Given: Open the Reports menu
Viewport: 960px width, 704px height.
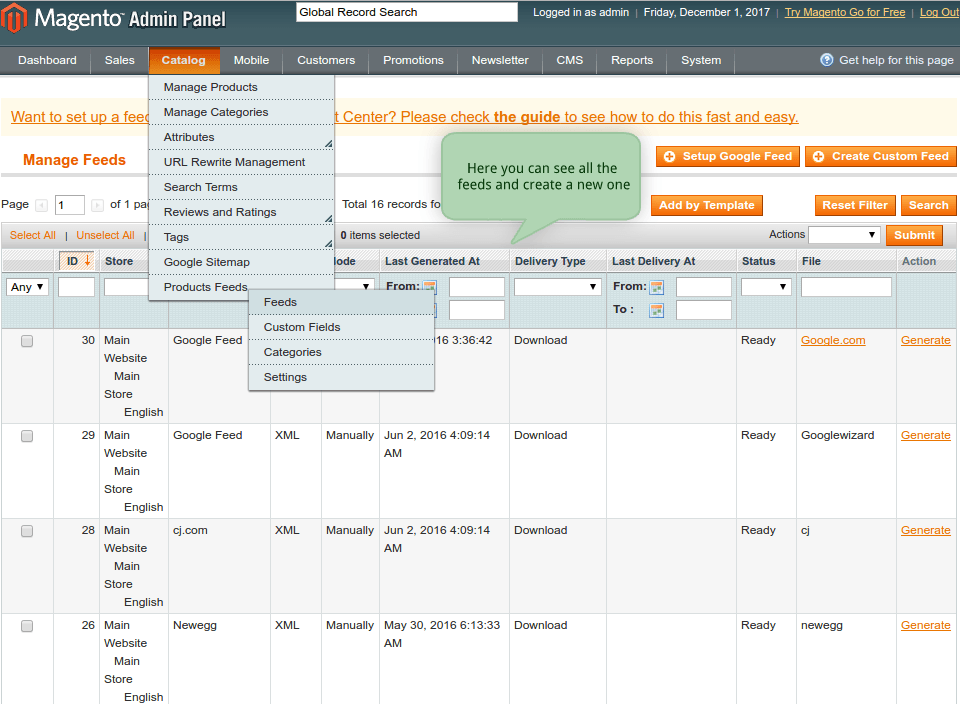Looking at the screenshot, I should (632, 60).
